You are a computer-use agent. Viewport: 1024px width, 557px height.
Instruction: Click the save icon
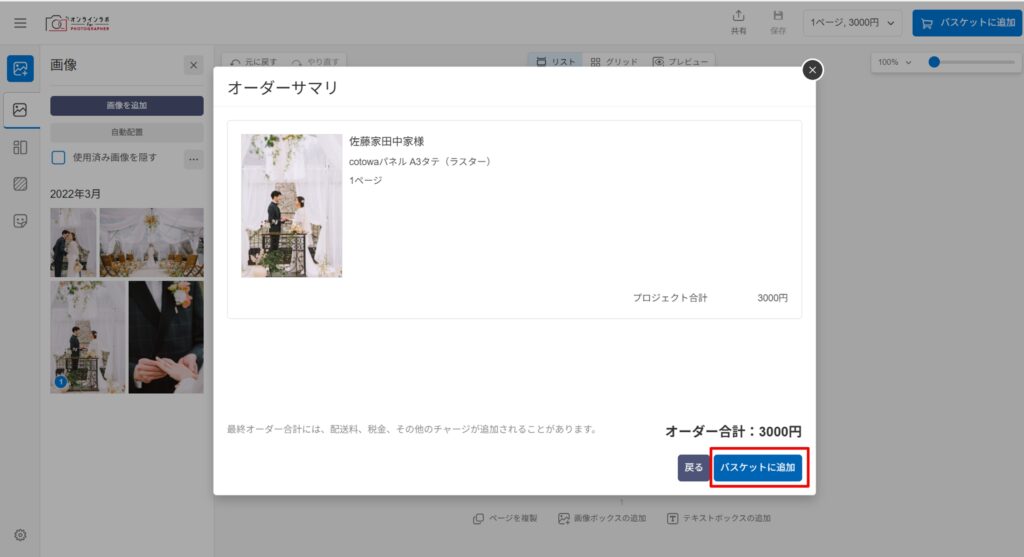point(777,22)
